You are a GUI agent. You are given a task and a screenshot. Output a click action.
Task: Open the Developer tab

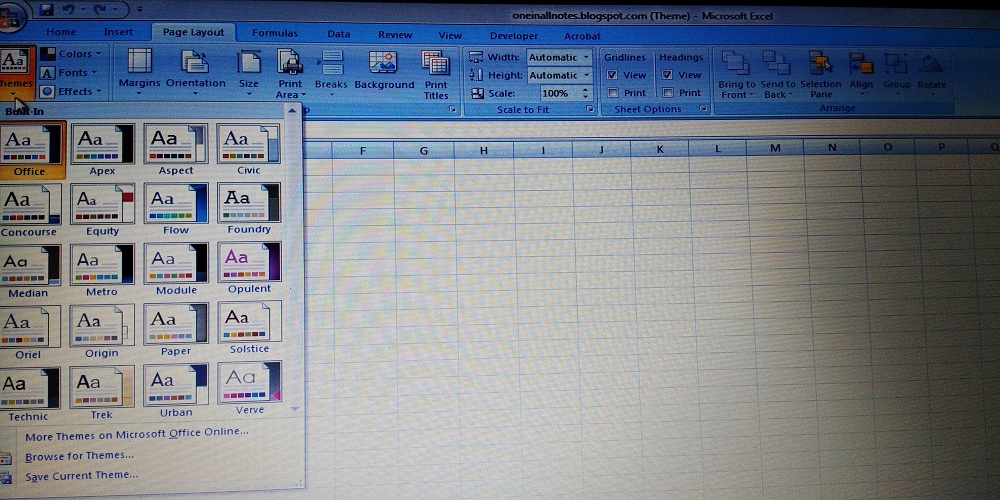pos(514,36)
